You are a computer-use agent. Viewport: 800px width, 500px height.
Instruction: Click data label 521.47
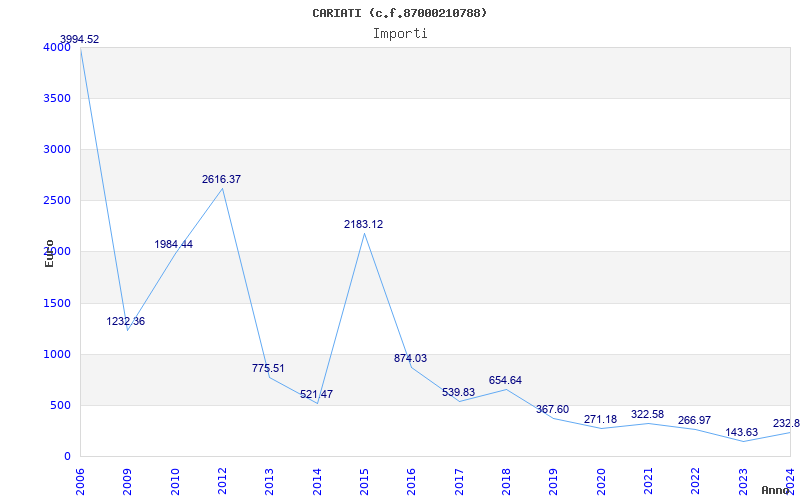pyautogui.click(x=316, y=394)
